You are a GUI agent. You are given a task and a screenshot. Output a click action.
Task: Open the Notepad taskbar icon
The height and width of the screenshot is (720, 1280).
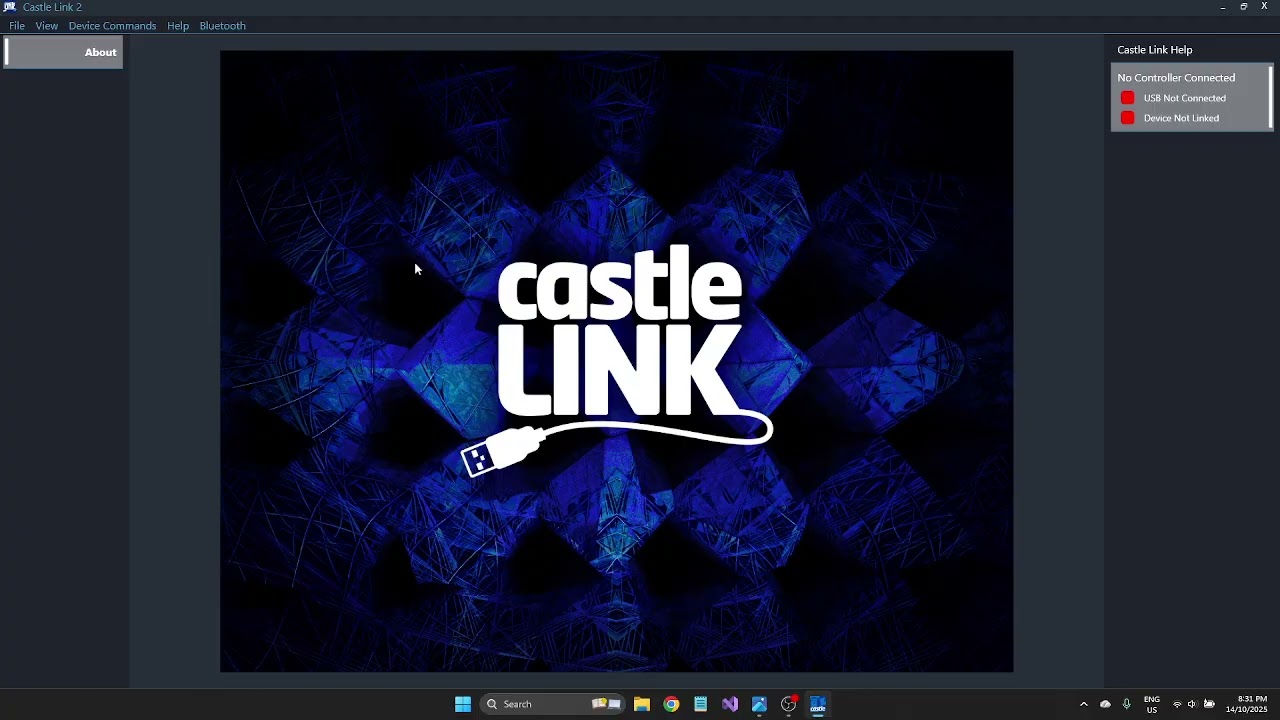tap(701, 704)
